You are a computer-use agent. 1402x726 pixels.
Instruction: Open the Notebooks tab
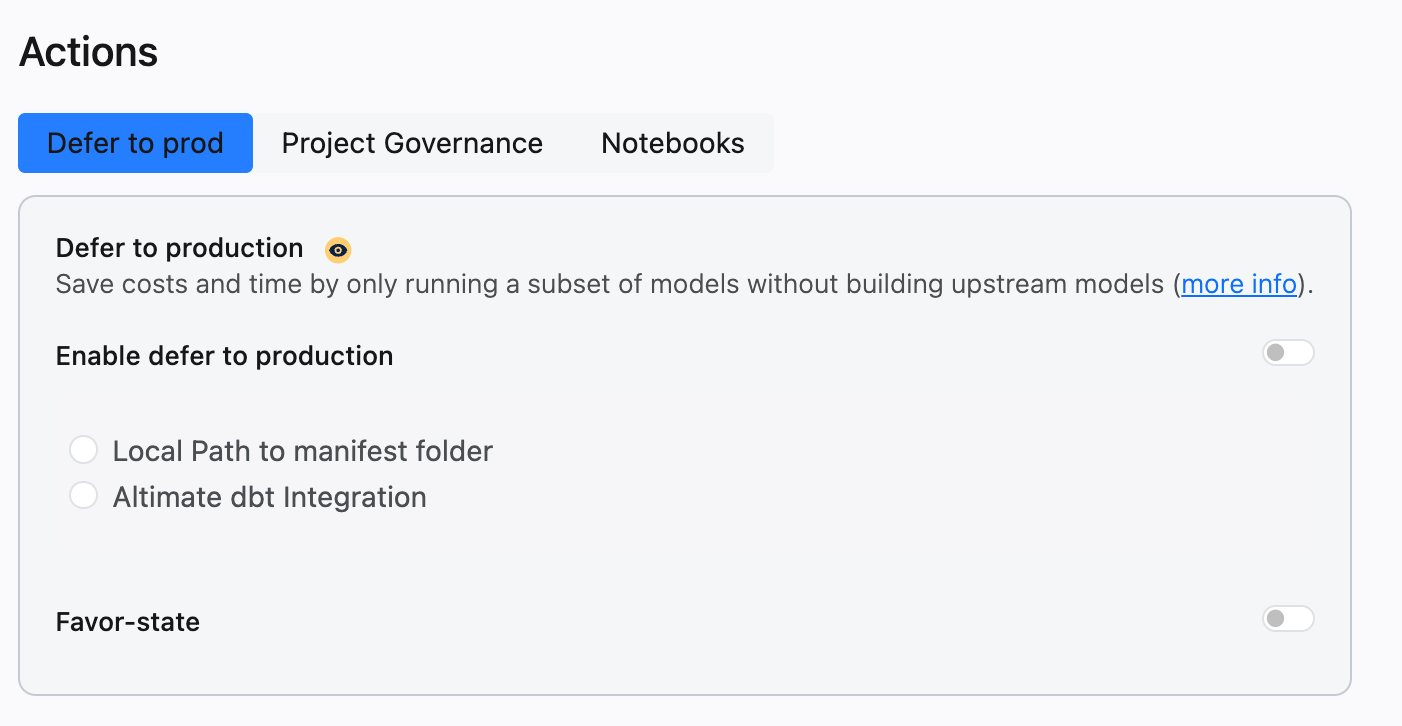click(673, 143)
